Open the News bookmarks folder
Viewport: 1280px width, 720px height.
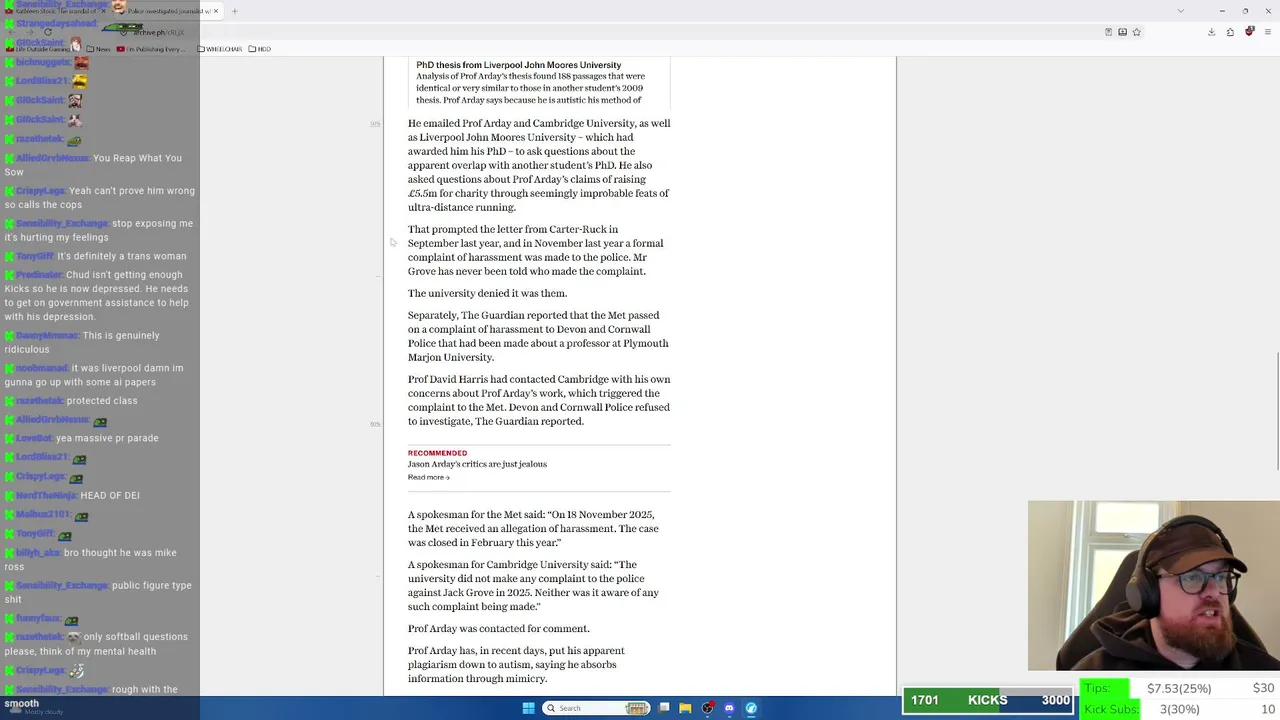pyautogui.click(x=99, y=49)
